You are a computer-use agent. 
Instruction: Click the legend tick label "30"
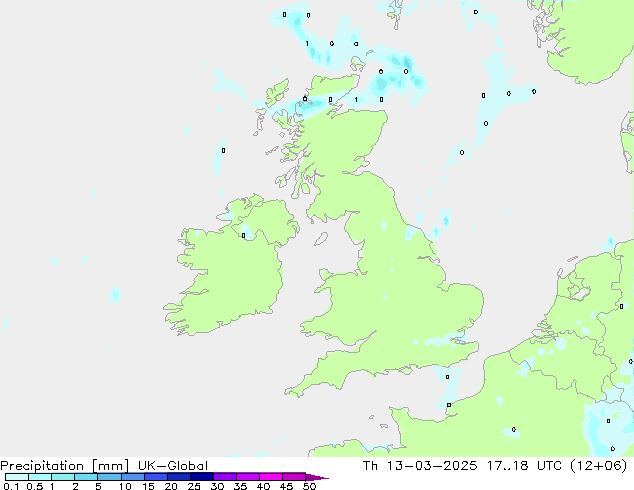coord(218,486)
